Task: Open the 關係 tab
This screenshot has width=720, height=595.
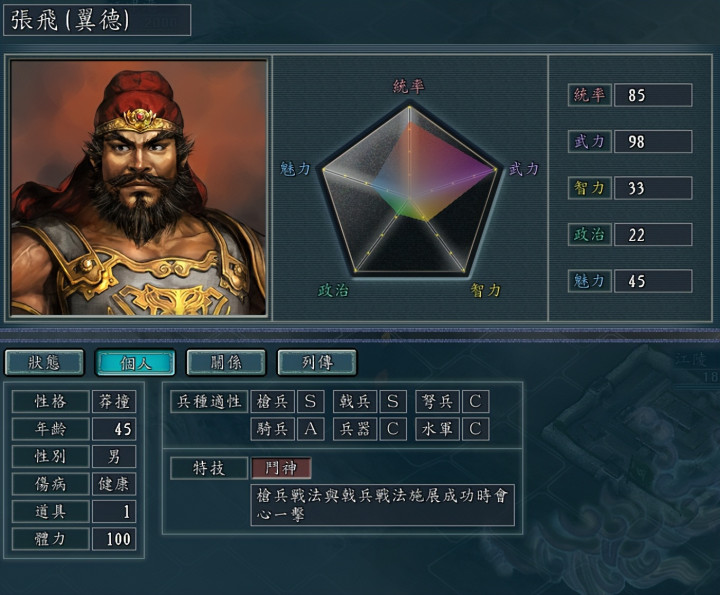Action: [x=225, y=362]
